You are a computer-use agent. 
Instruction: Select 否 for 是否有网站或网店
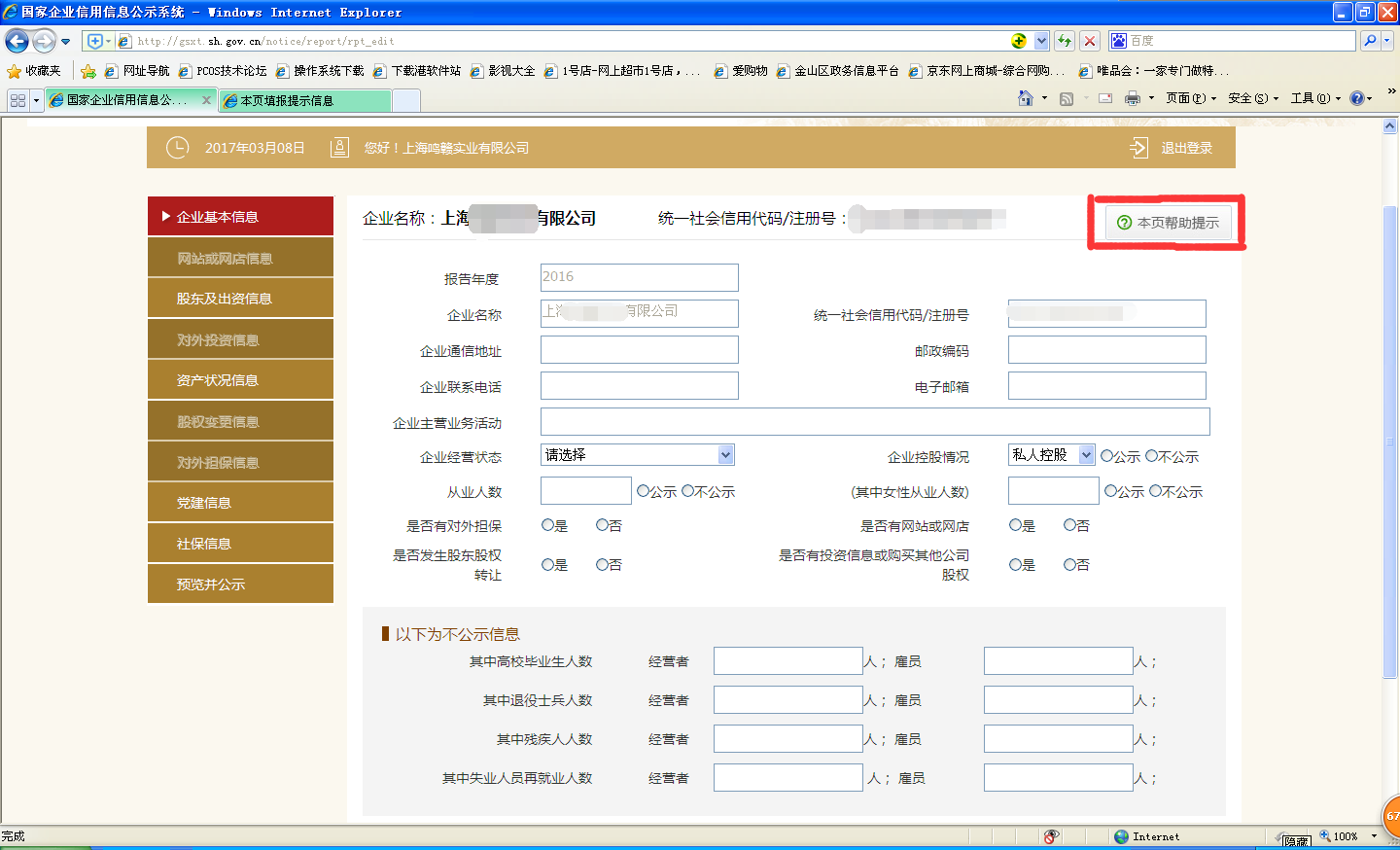pyautogui.click(x=1069, y=525)
